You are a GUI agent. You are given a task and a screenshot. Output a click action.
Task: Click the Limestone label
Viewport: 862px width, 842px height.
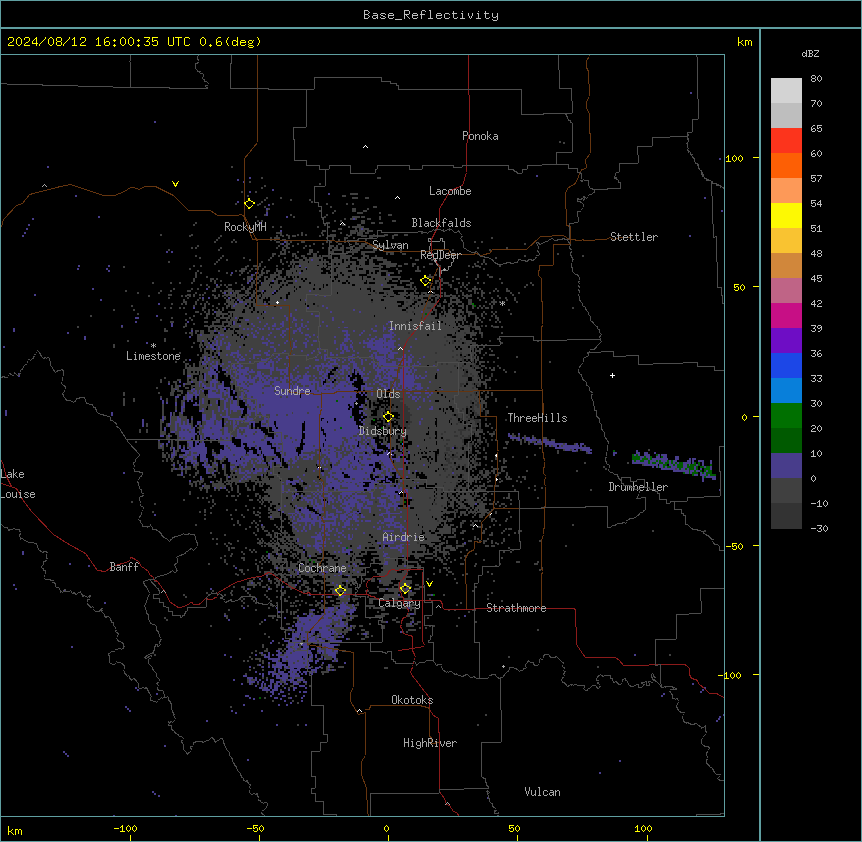point(153,356)
